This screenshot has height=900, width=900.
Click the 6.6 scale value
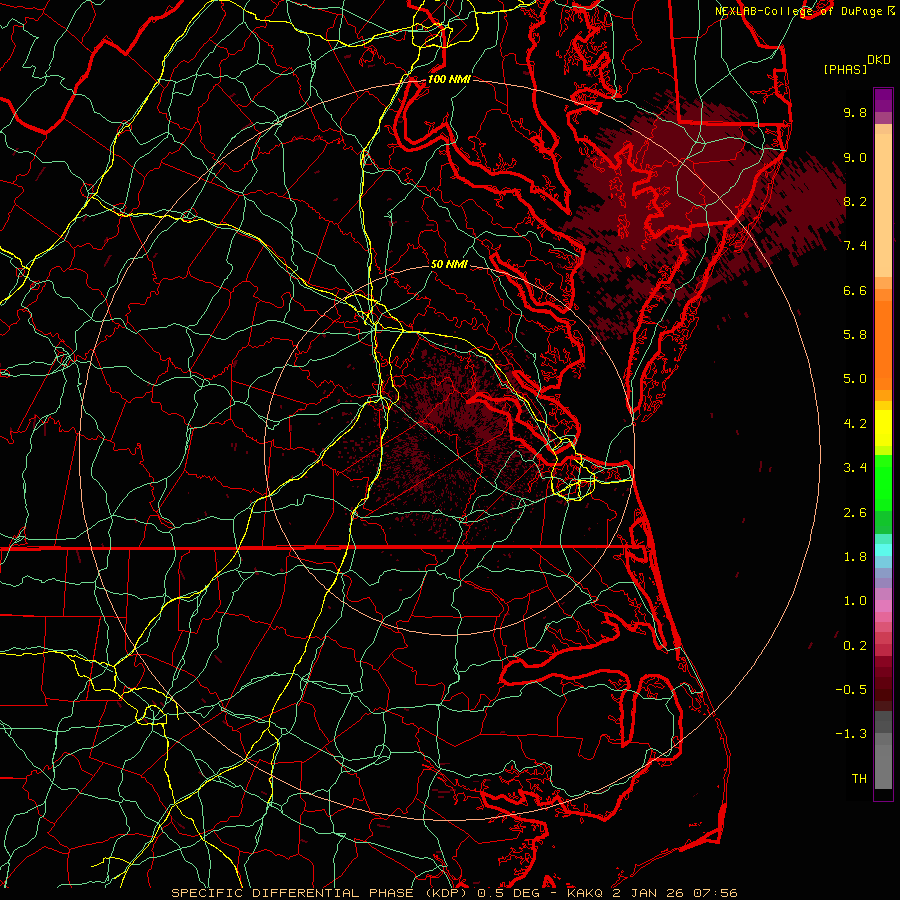coord(855,290)
